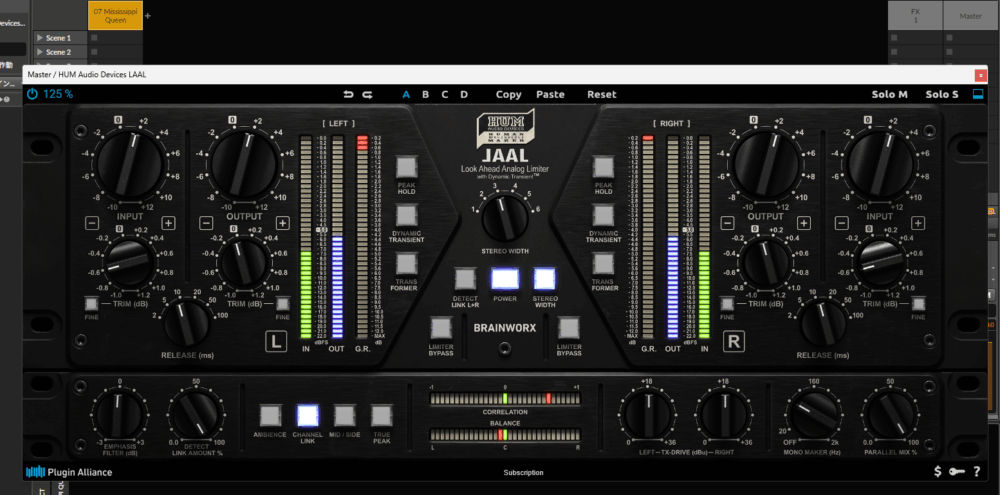Click Solo M button
The image size is (1000, 495).
point(890,94)
